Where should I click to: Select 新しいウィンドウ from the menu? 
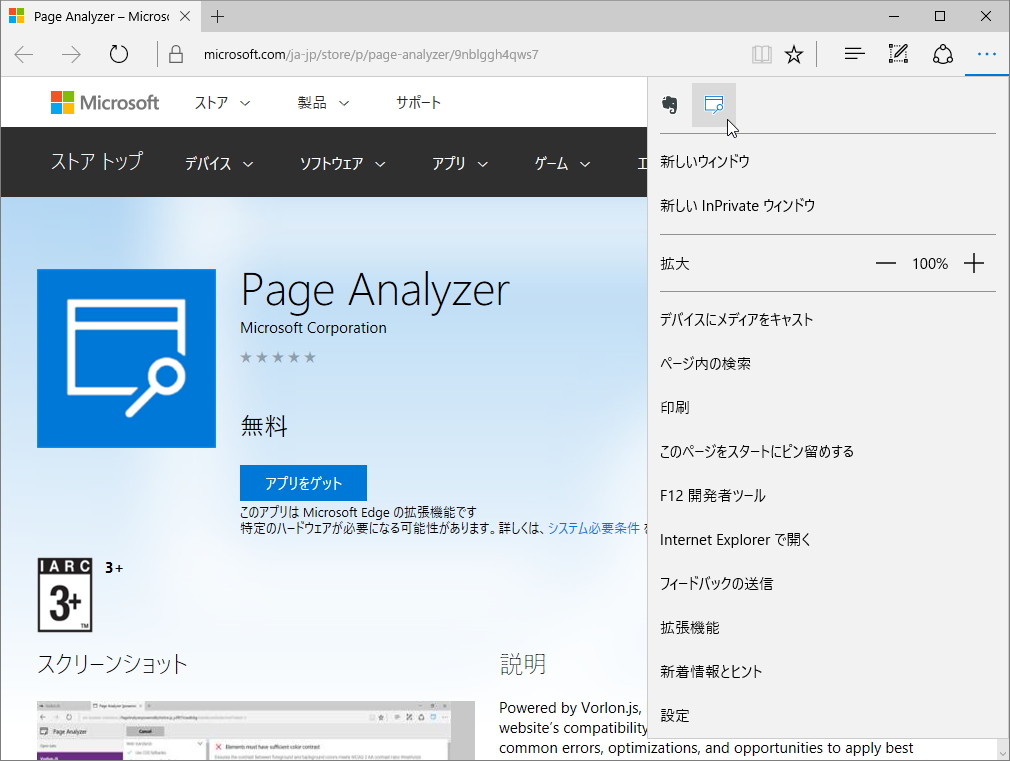[704, 160]
